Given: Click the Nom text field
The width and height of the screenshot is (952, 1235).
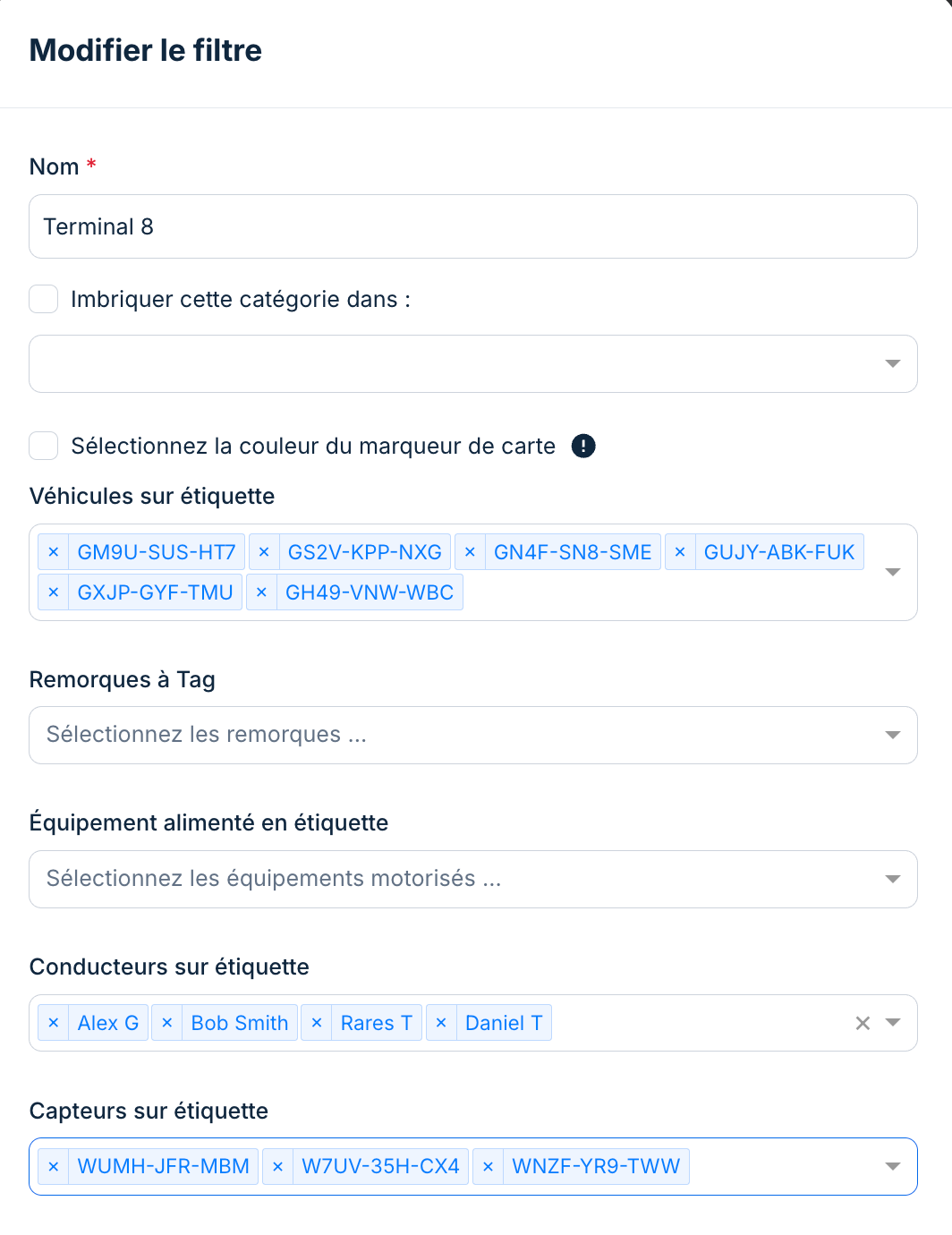Looking at the screenshot, I should (472, 226).
